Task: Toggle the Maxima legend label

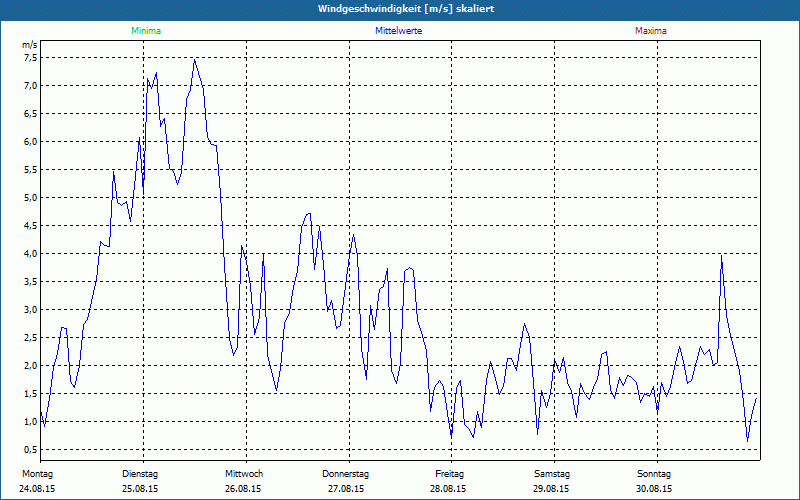Action: pyautogui.click(x=650, y=31)
